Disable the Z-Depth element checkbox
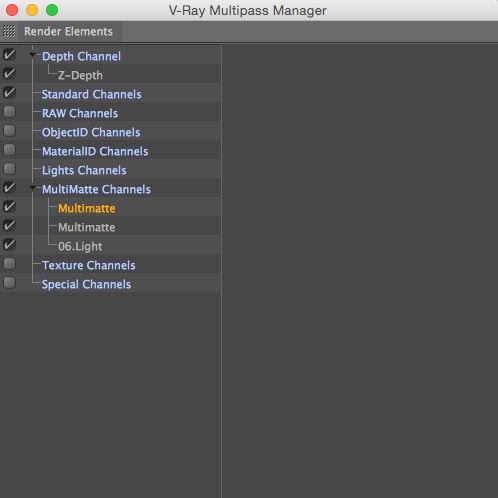498x498 pixels. [9, 74]
